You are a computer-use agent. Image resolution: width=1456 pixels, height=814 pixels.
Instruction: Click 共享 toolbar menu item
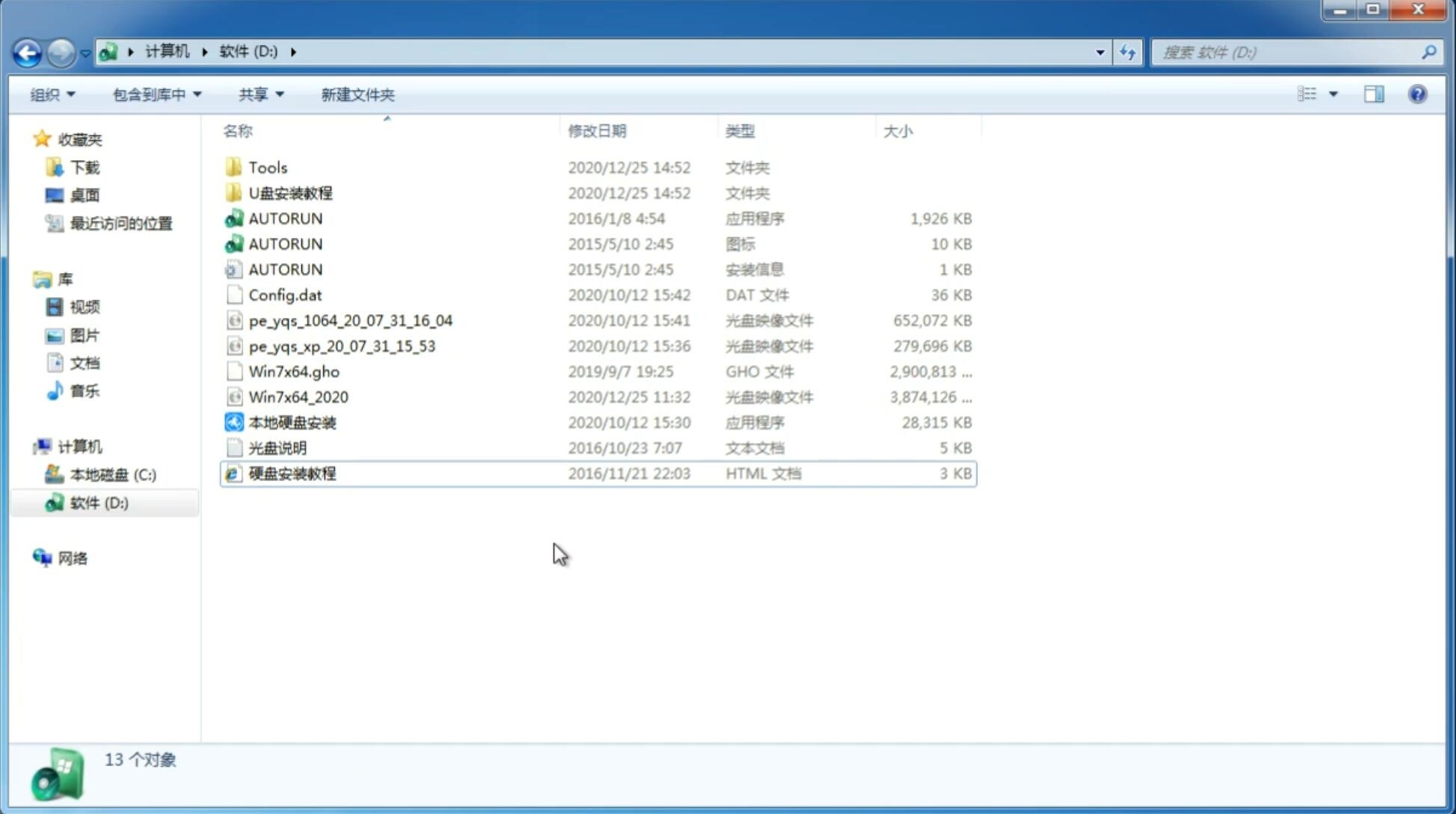tap(256, 94)
